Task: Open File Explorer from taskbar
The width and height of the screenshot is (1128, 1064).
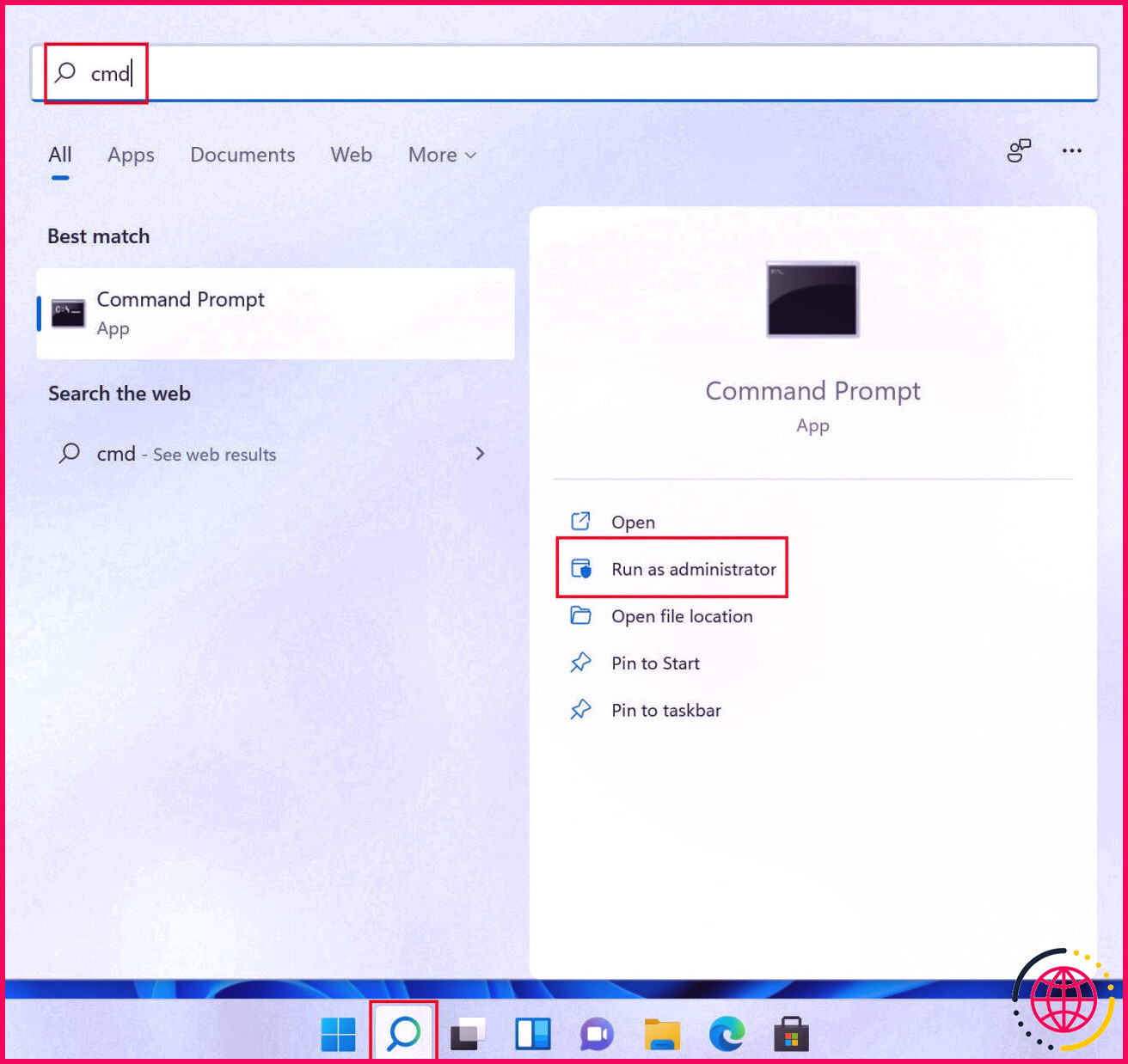Action: coord(662,1034)
